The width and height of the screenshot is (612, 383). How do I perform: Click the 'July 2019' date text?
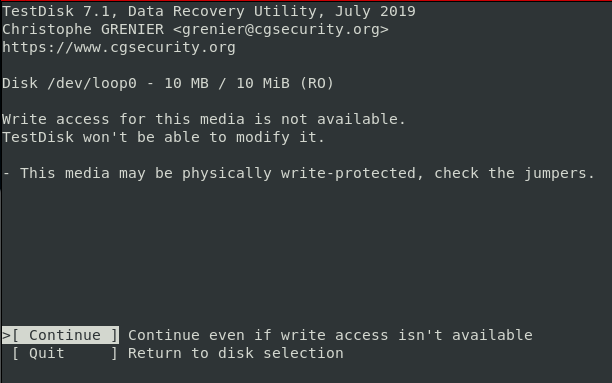(x=375, y=11)
